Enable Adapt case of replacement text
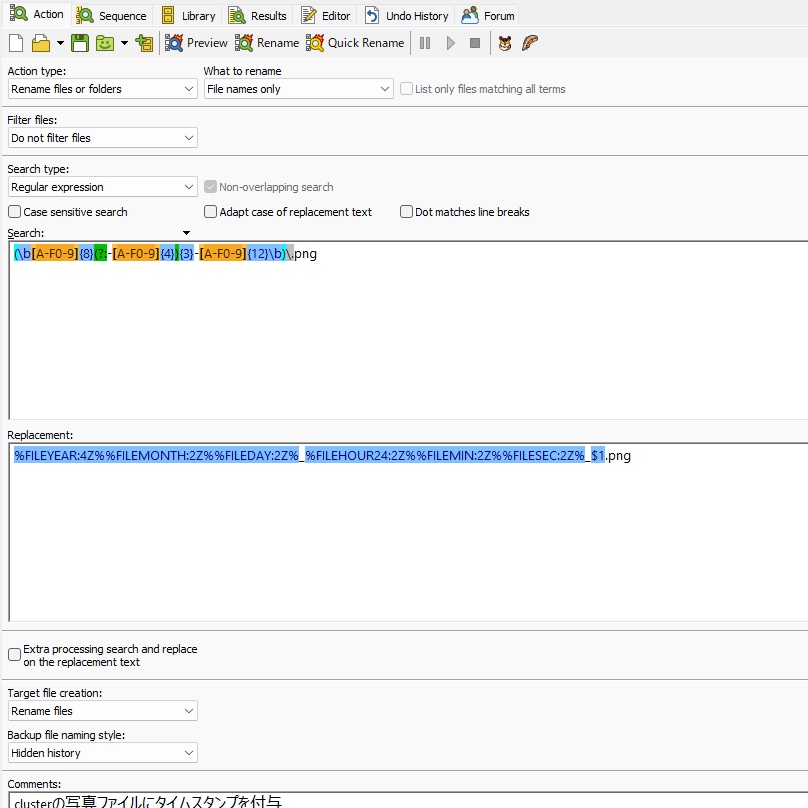808x808 pixels. (288, 212)
